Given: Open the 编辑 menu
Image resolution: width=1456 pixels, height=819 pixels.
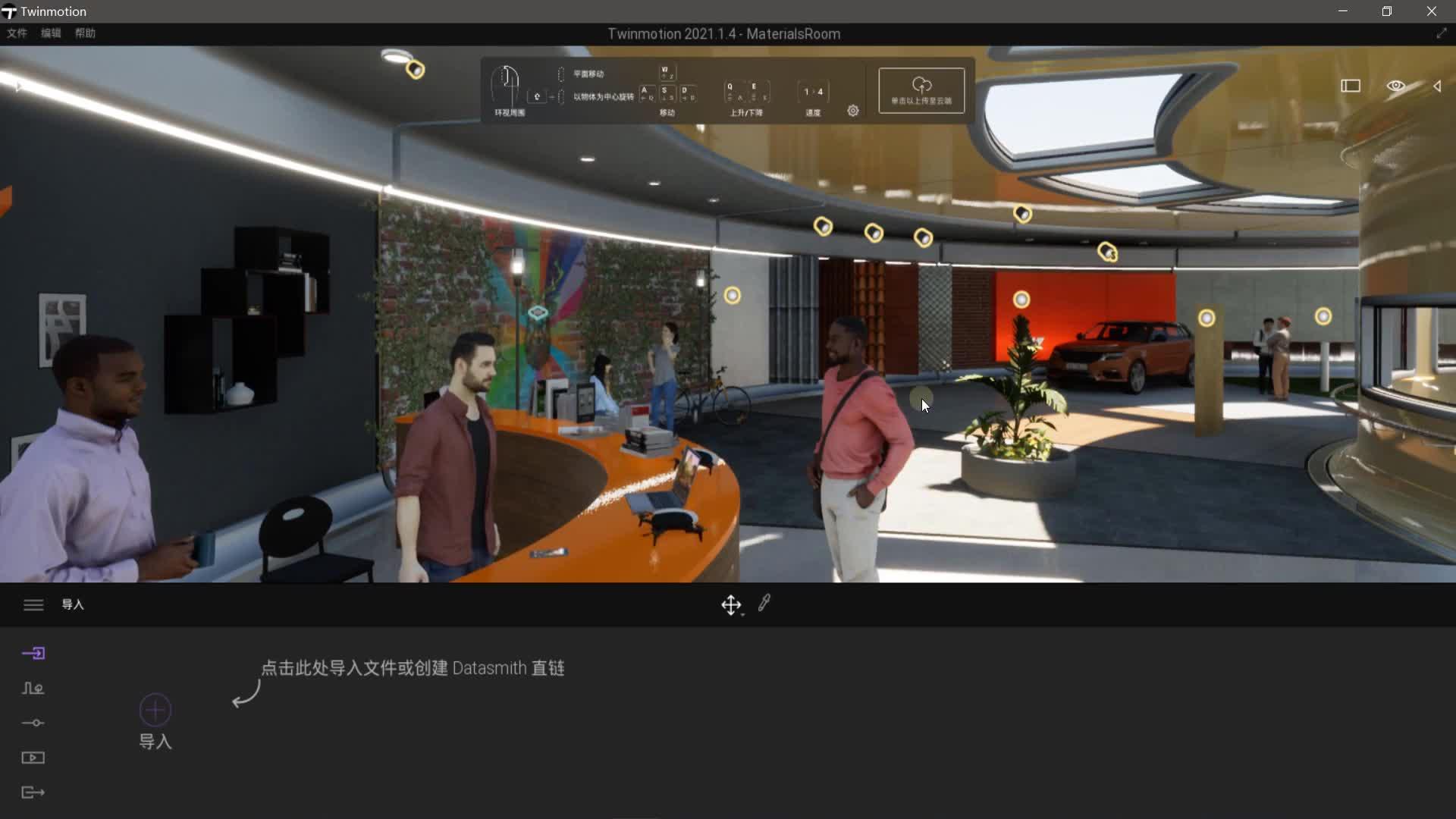Looking at the screenshot, I should coord(51,33).
